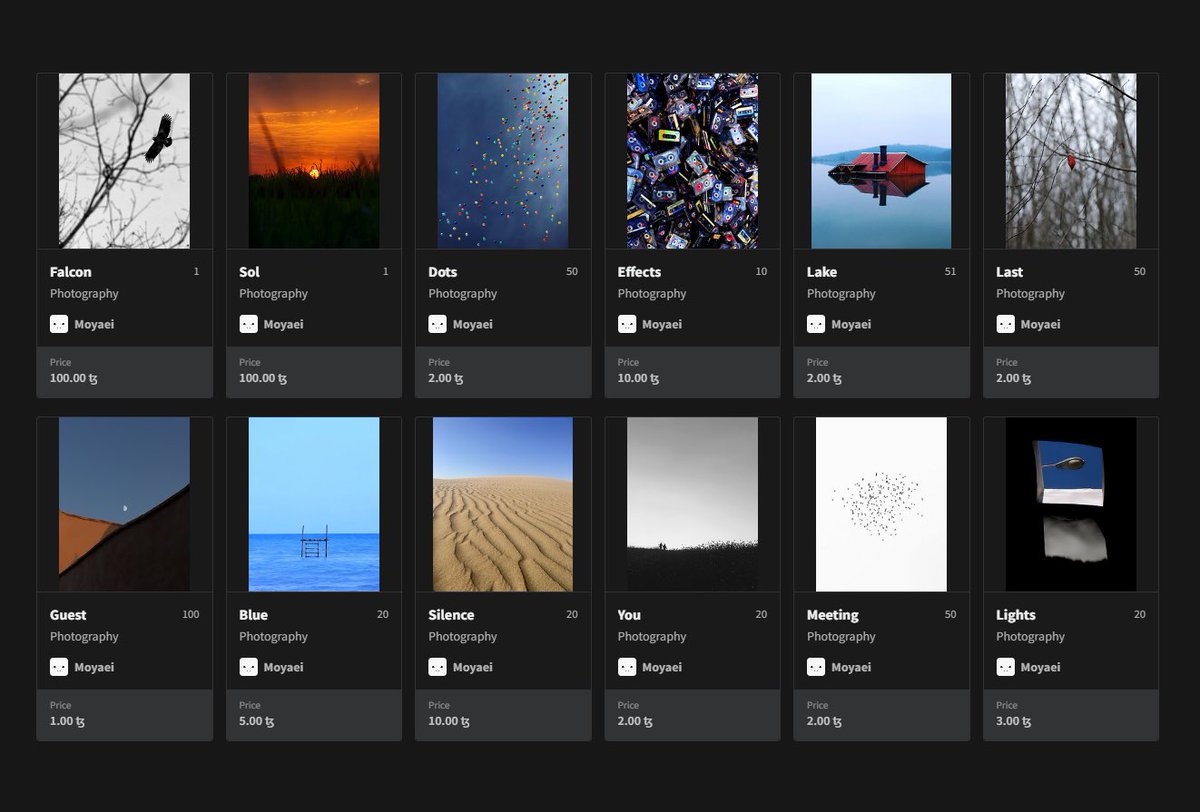Open the Dots balloons thumbnail
Screen dimensions: 1200x812
[x=503, y=161]
